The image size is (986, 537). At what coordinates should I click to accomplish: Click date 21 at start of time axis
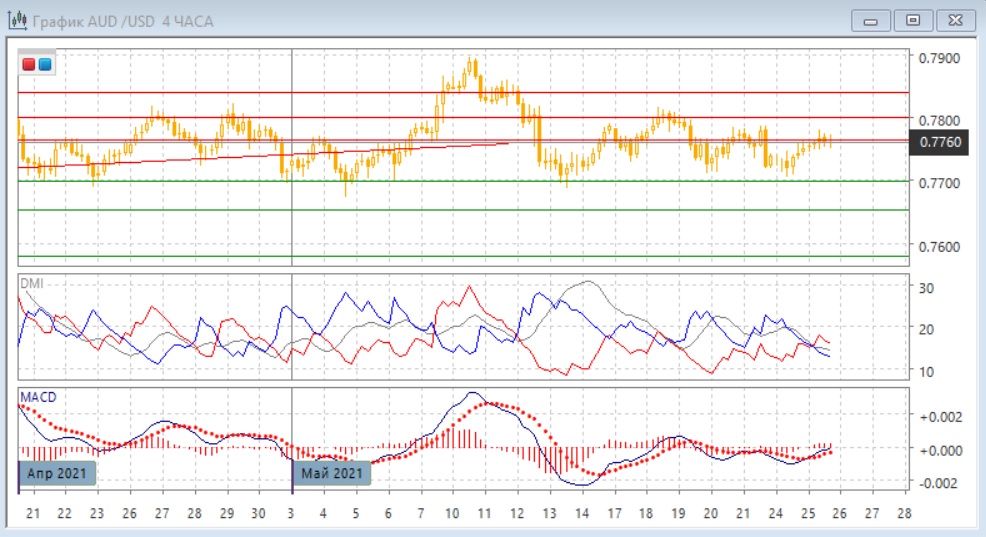pos(32,513)
